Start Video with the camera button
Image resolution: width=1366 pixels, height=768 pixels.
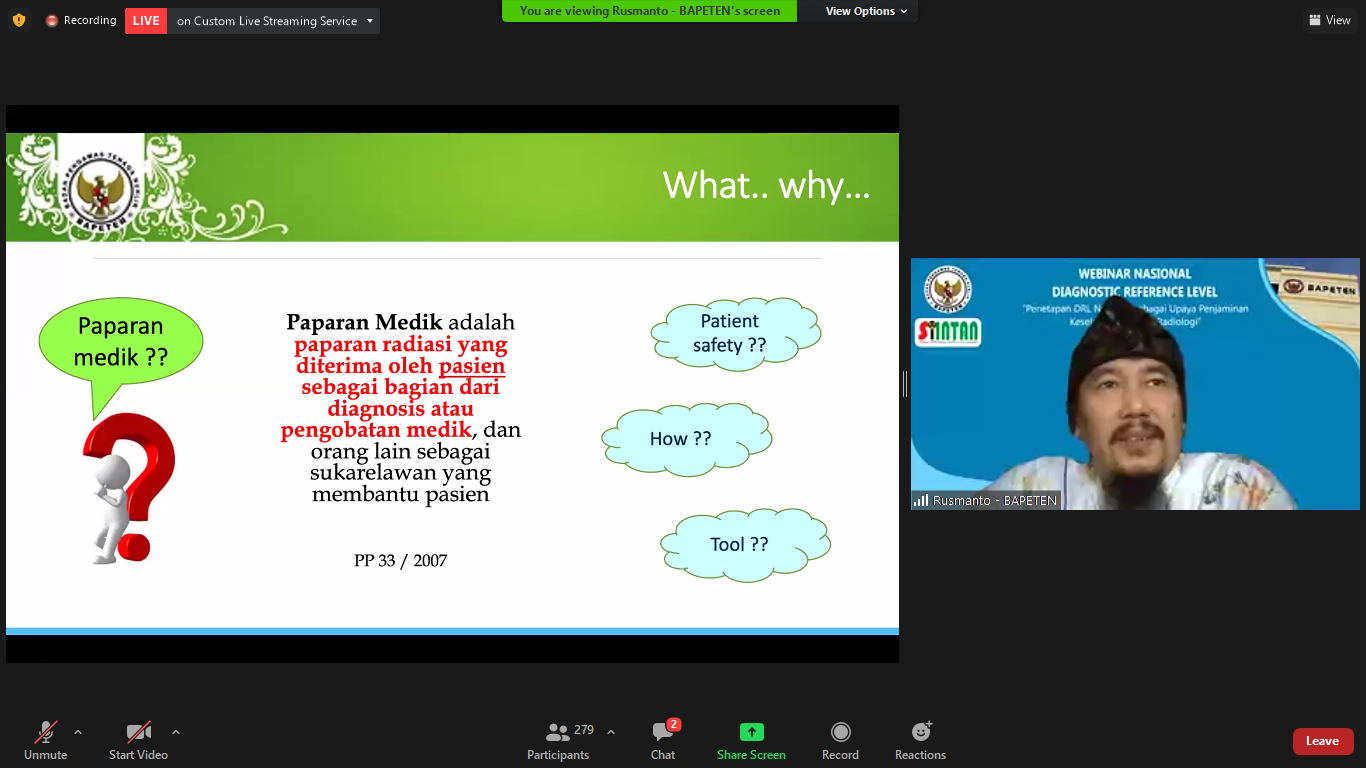click(138, 741)
